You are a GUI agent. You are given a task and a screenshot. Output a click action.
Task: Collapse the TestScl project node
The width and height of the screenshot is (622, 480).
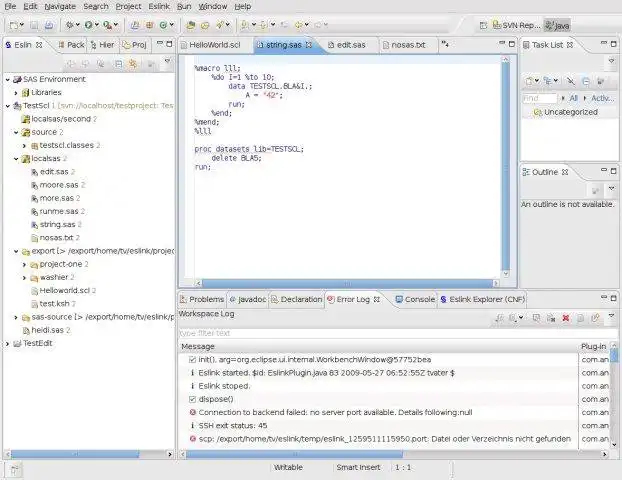click(x=8, y=106)
